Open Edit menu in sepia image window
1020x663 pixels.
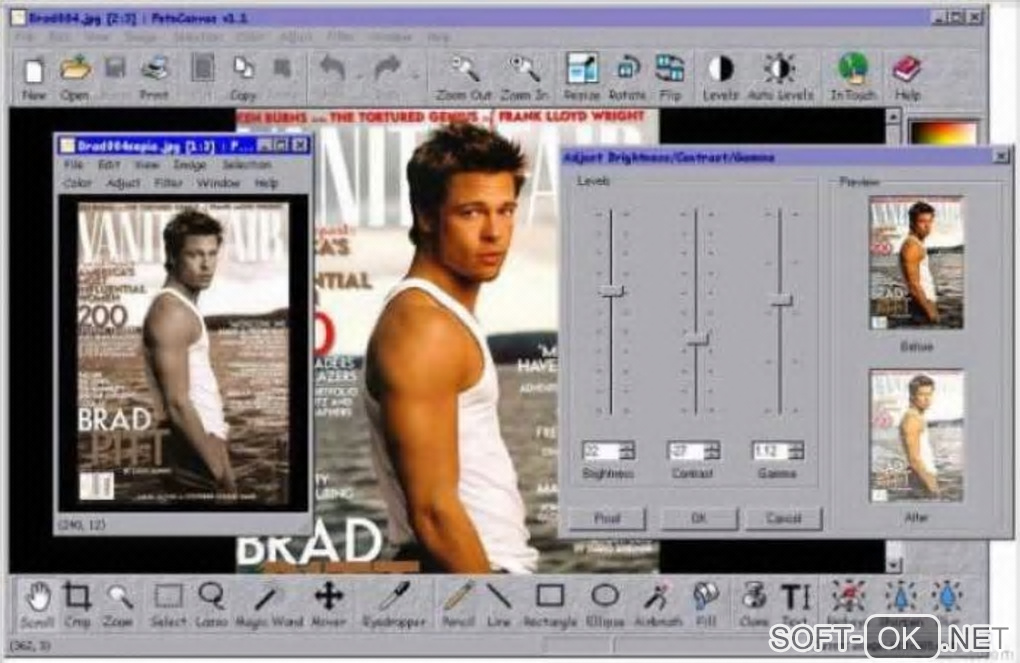point(109,165)
